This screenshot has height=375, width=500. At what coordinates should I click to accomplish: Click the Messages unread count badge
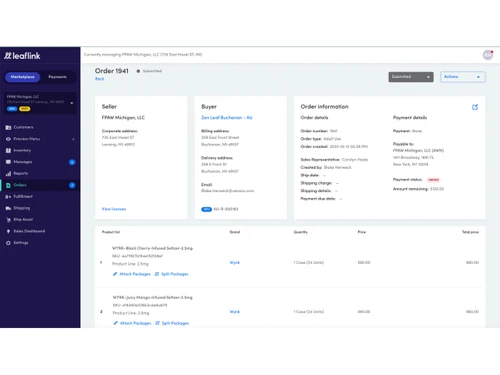[72, 162]
